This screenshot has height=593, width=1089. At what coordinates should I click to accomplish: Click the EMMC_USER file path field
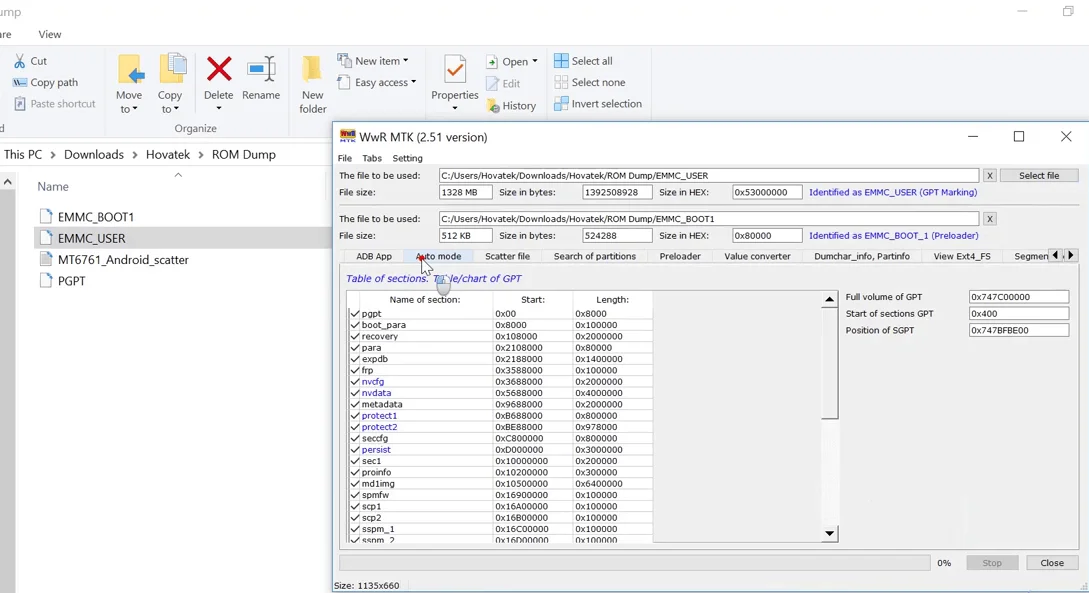pyautogui.click(x=708, y=176)
